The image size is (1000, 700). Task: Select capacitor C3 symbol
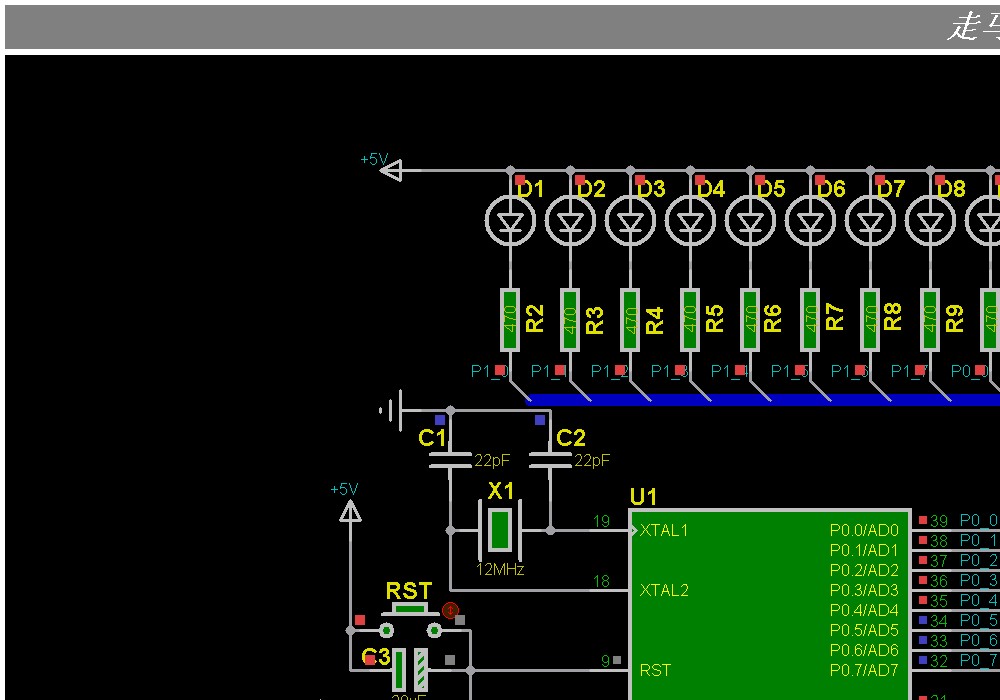(409, 669)
